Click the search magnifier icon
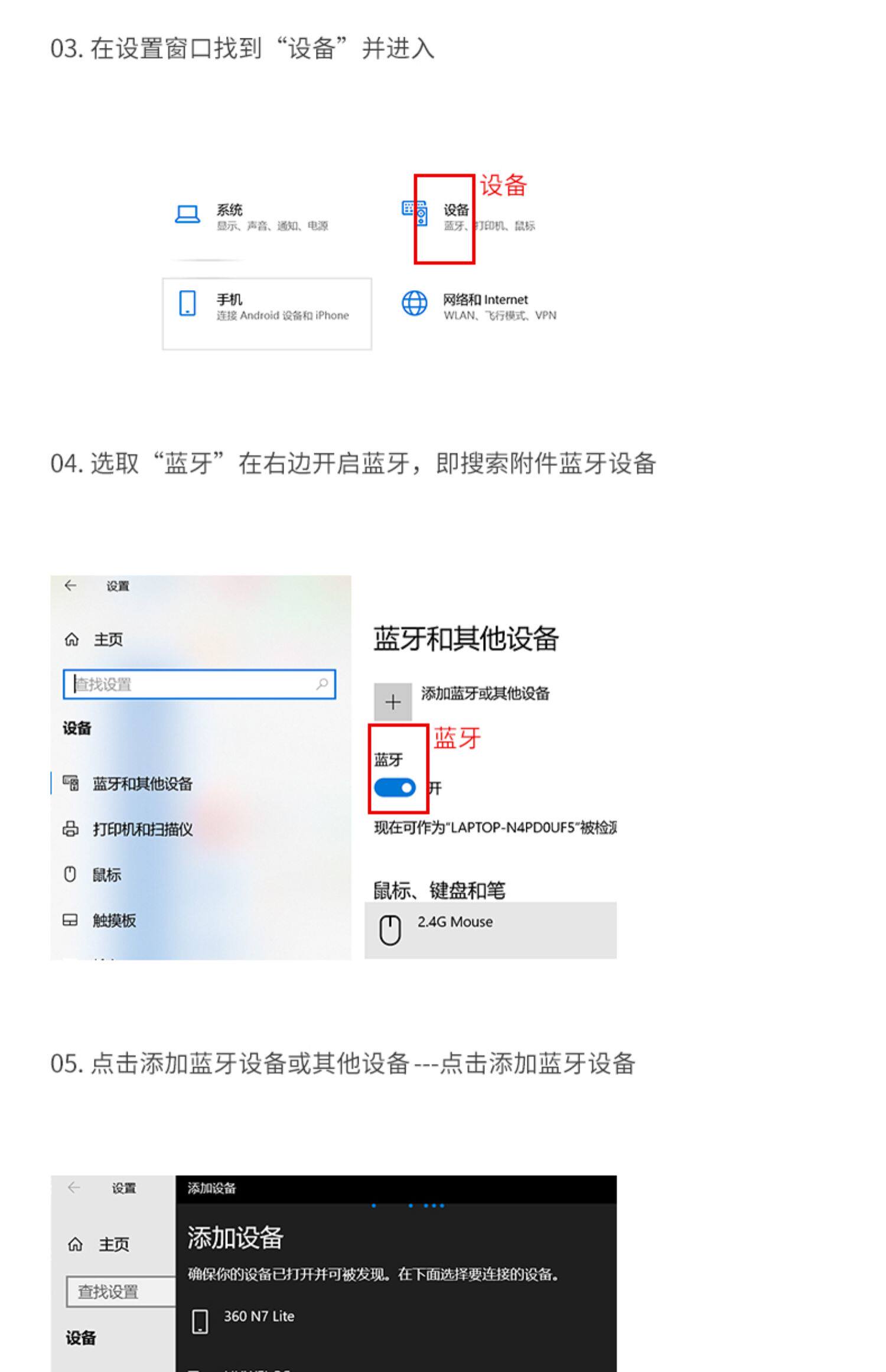Image resolution: width=886 pixels, height=1372 pixels. (322, 684)
